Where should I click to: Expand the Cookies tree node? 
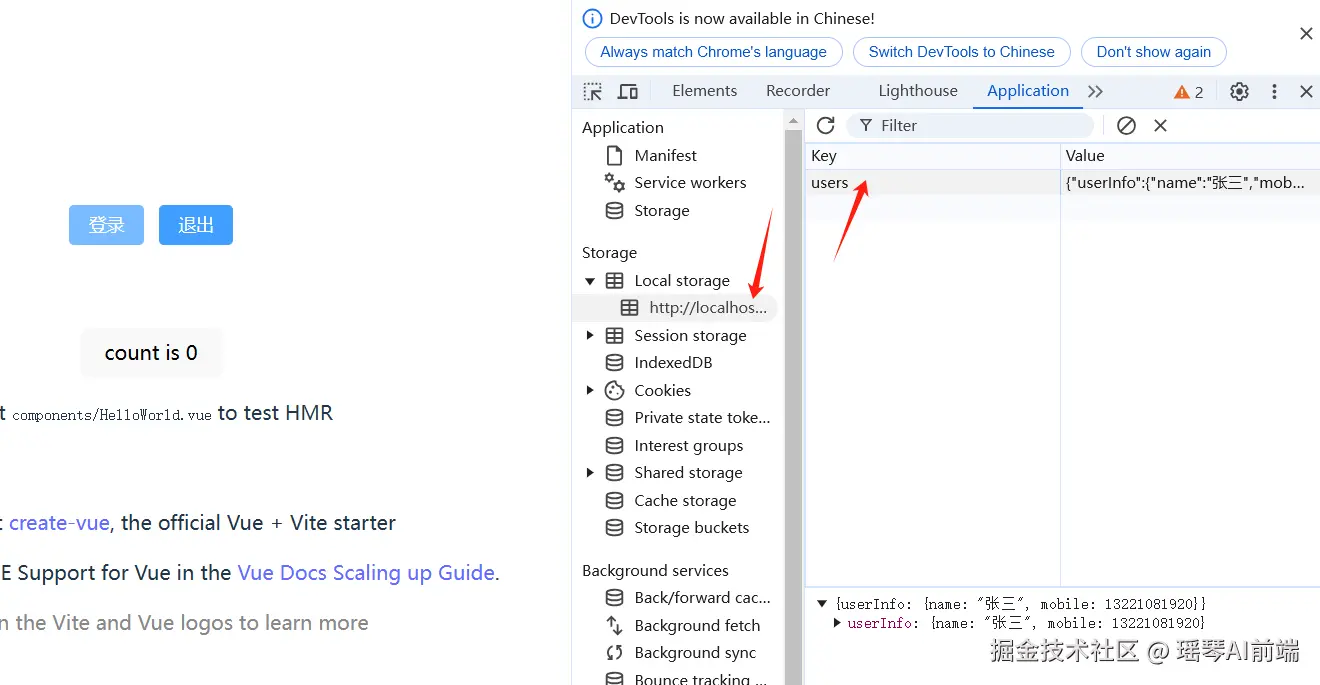coord(590,391)
